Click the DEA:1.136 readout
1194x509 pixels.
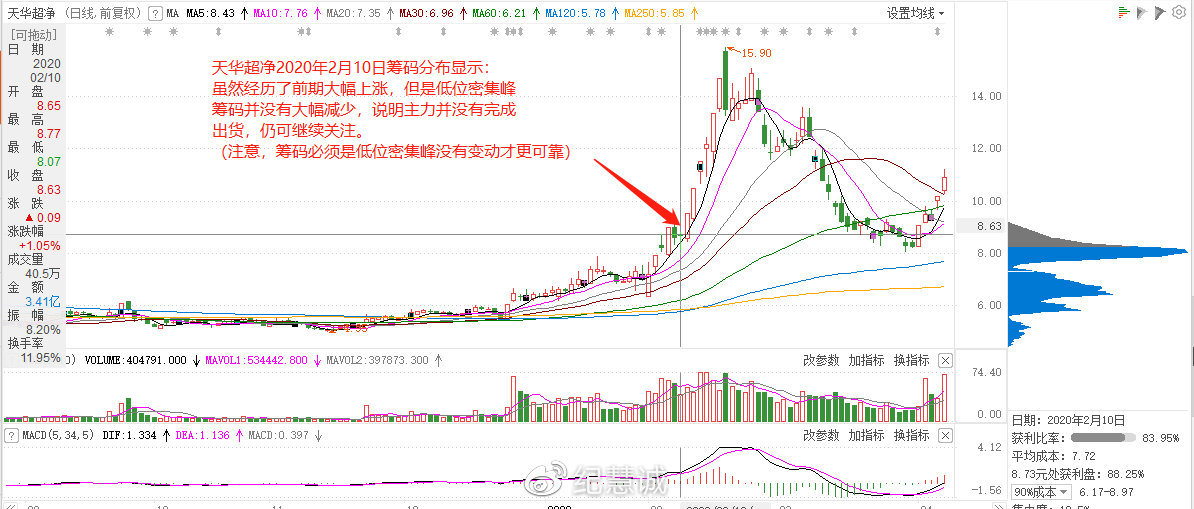point(203,435)
